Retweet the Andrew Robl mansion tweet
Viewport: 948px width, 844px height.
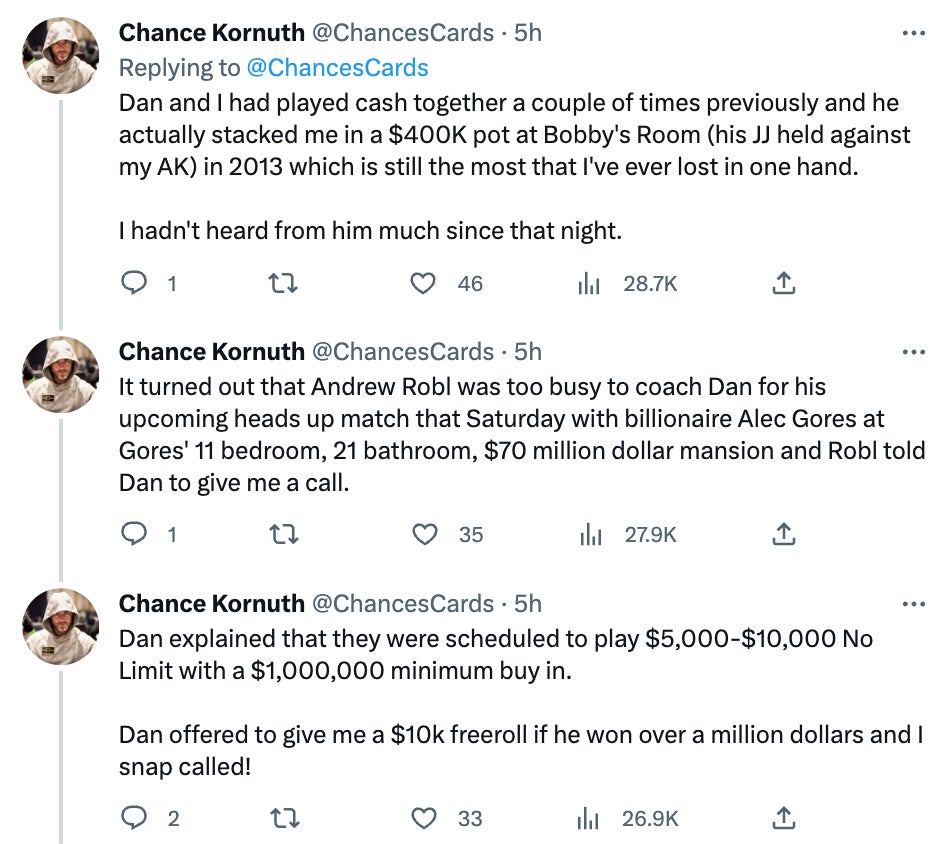(x=284, y=535)
